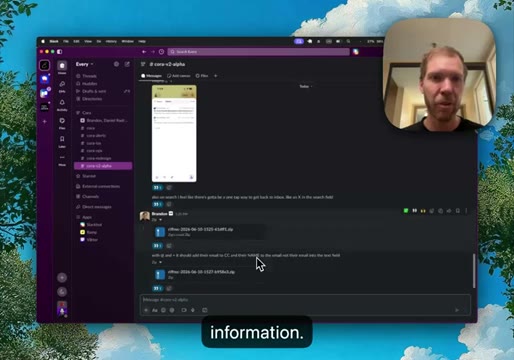The height and width of the screenshot is (360, 514).
Task: Open more actions dots on Brandon's message
Action: [466, 211]
